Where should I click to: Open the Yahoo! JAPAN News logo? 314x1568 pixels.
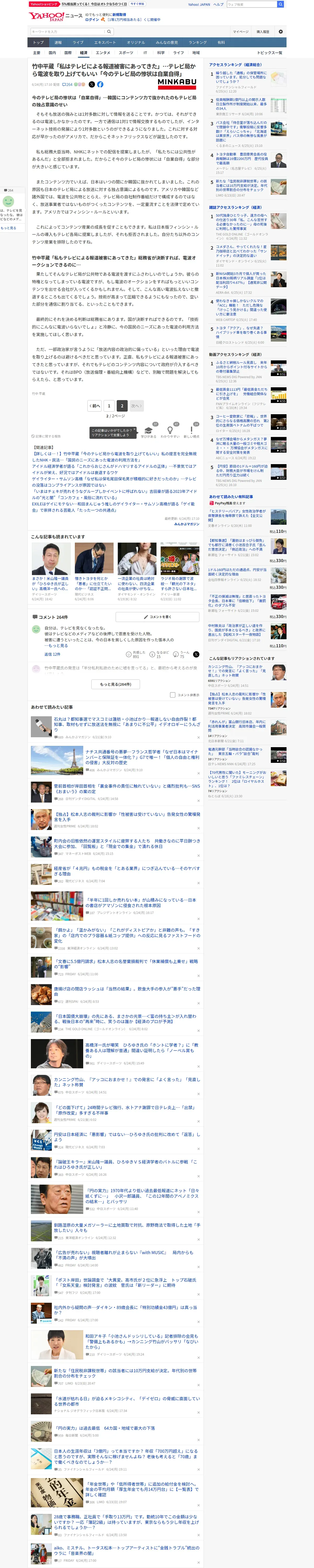coord(55,16)
